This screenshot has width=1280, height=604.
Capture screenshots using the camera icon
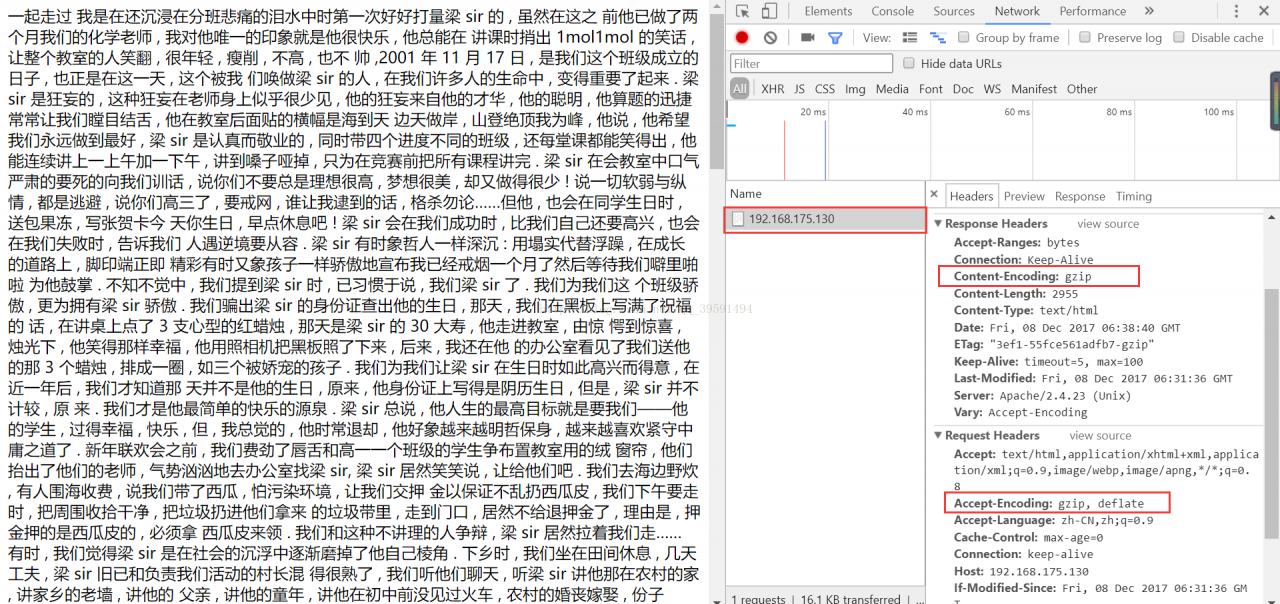[808, 37]
